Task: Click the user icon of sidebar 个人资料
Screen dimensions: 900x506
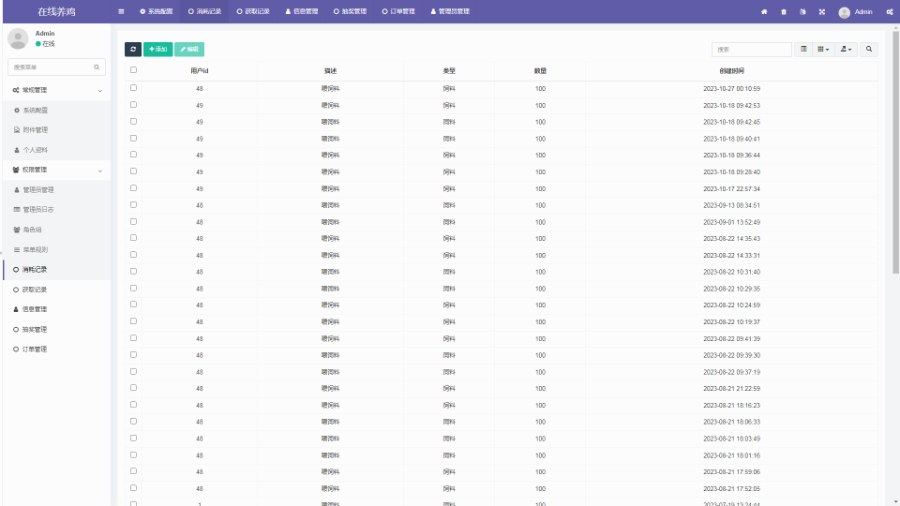Action: [17, 150]
